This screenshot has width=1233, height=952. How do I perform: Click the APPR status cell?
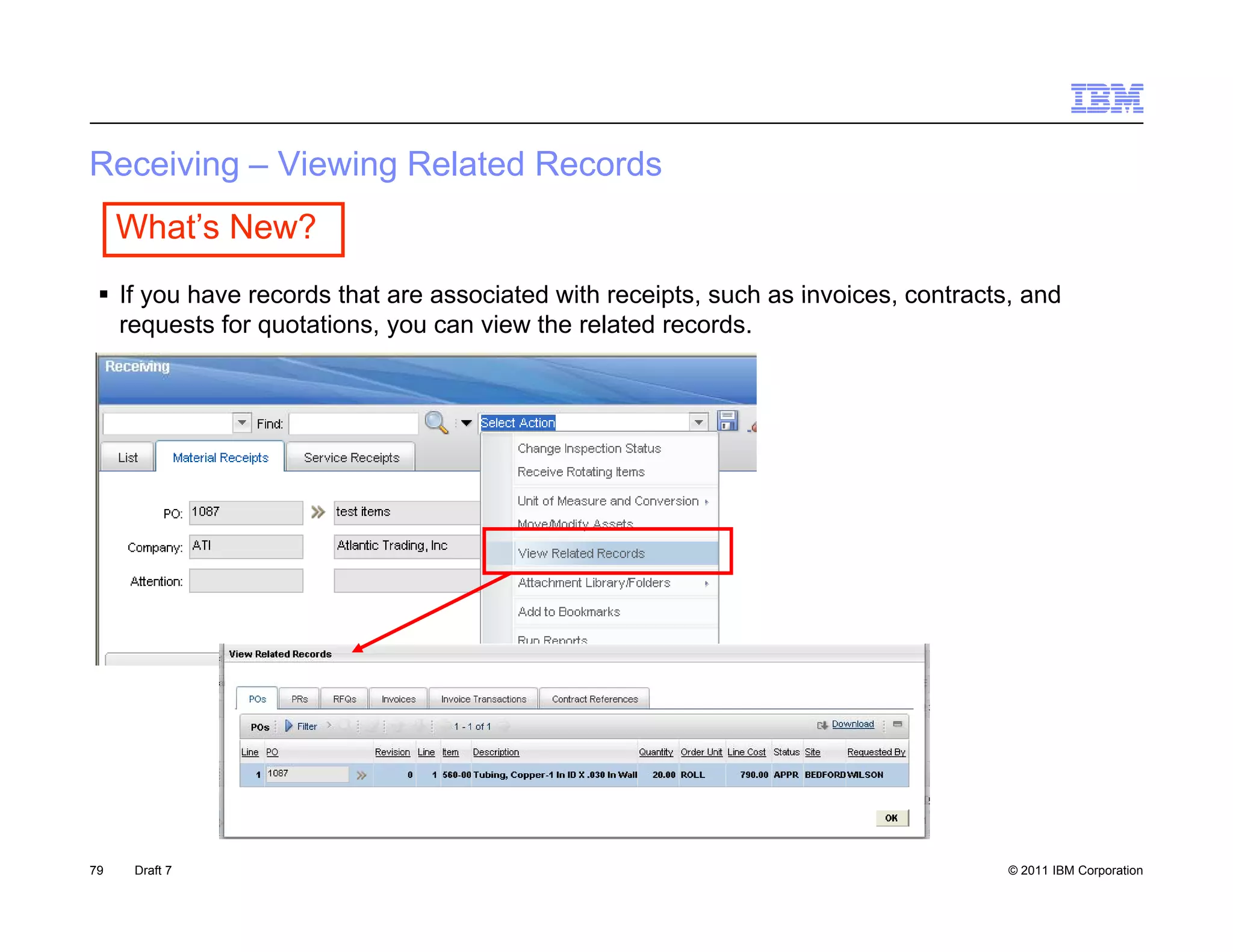786,775
